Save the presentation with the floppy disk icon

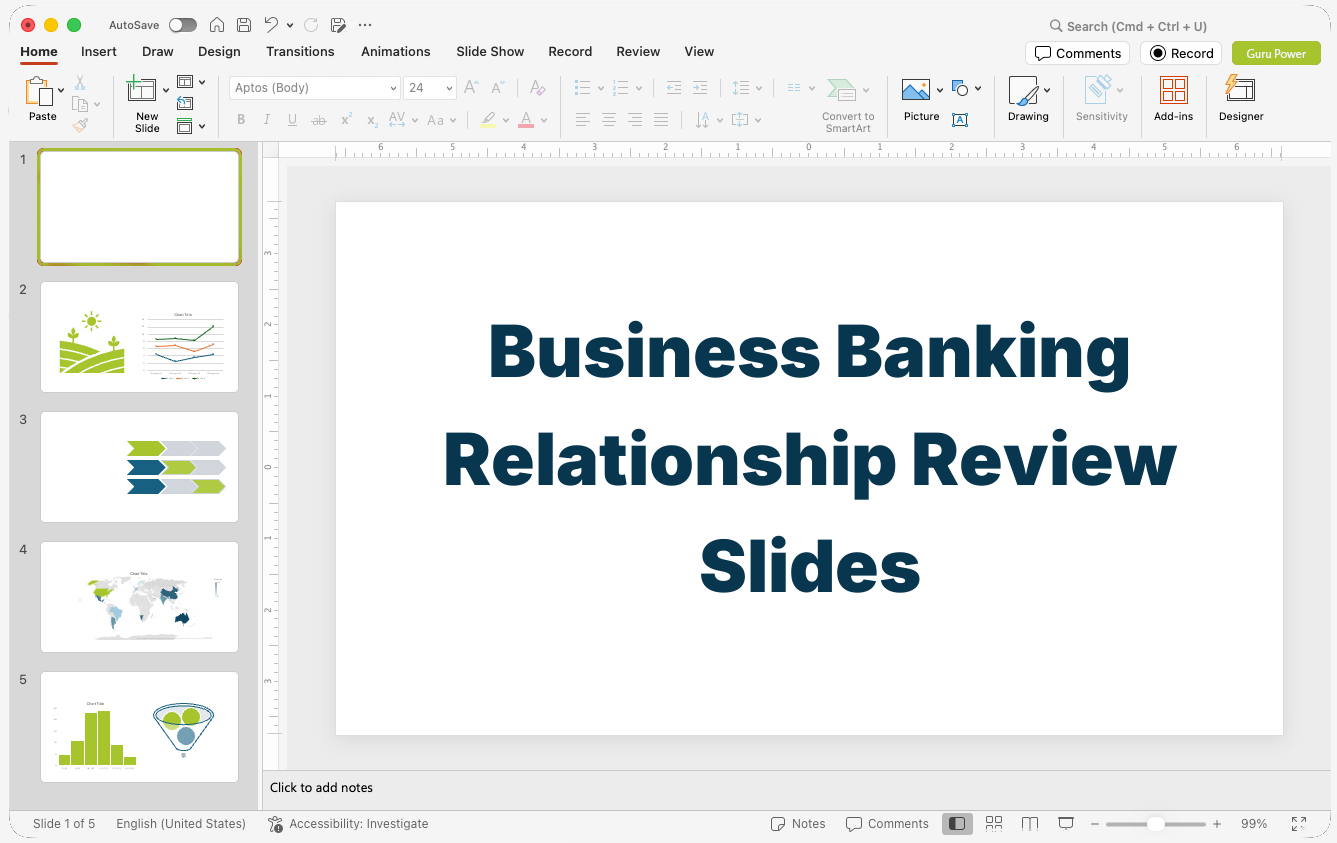(244, 25)
